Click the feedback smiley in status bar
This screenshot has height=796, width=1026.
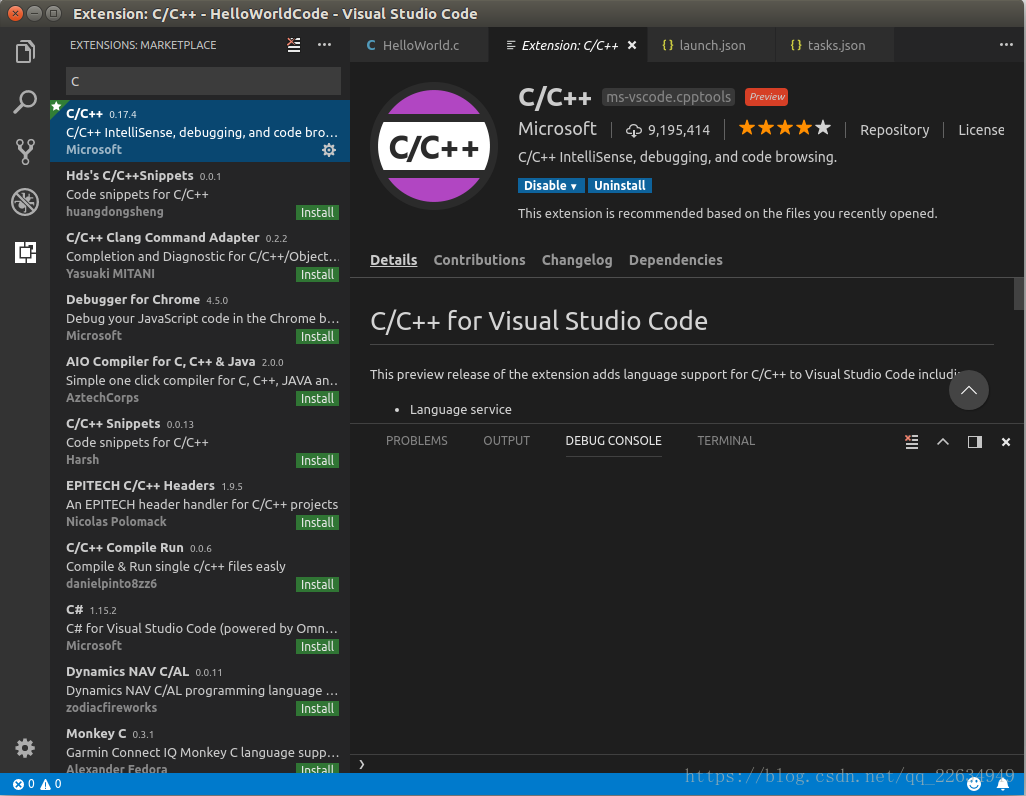974,784
